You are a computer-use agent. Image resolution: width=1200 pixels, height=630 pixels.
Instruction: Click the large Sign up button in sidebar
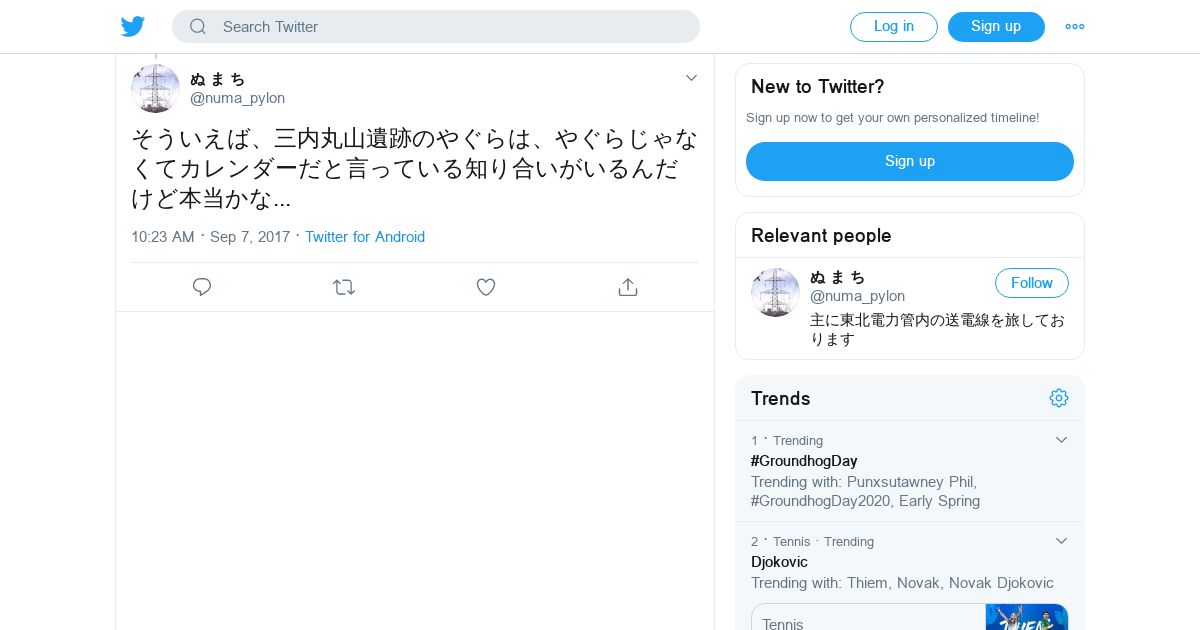[x=909, y=161]
